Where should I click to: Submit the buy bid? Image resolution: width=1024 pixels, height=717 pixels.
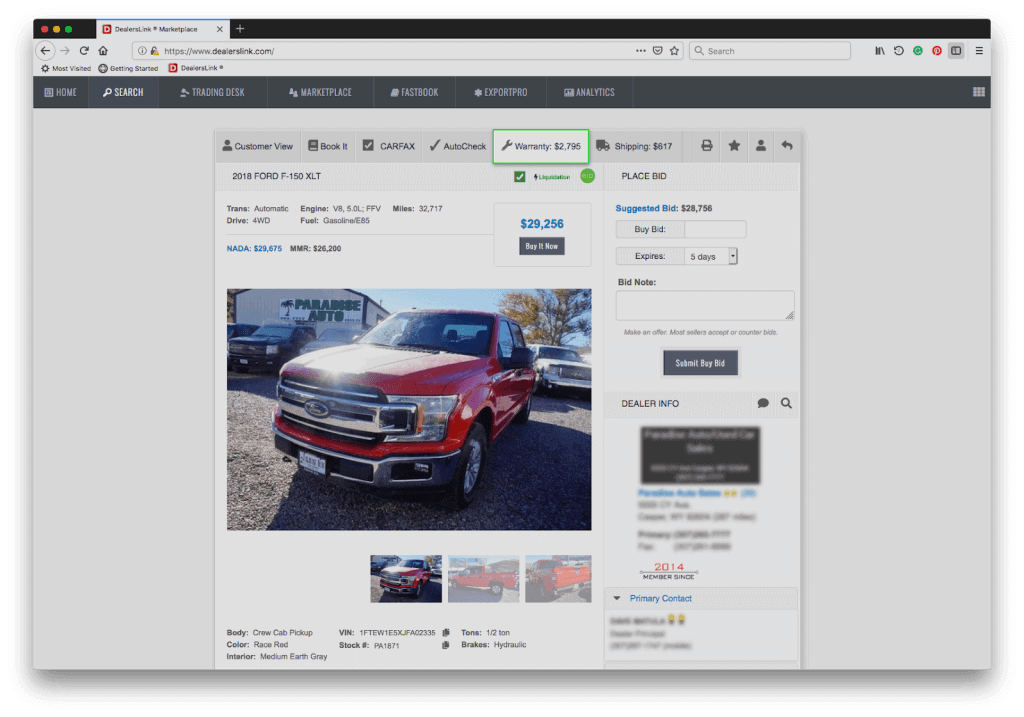[x=700, y=363]
